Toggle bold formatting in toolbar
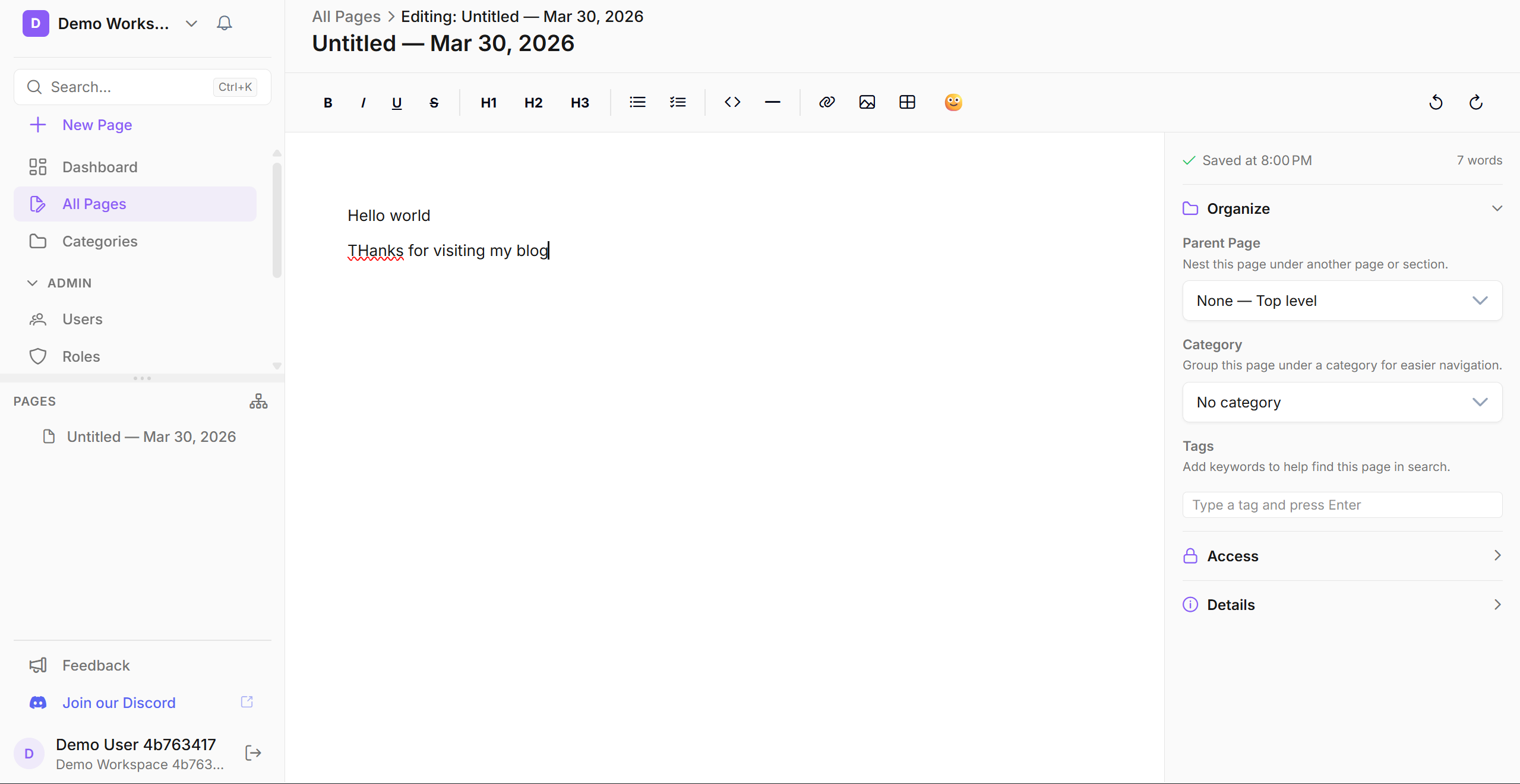Viewport: 1520px width, 784px height. tap(327, 103)
